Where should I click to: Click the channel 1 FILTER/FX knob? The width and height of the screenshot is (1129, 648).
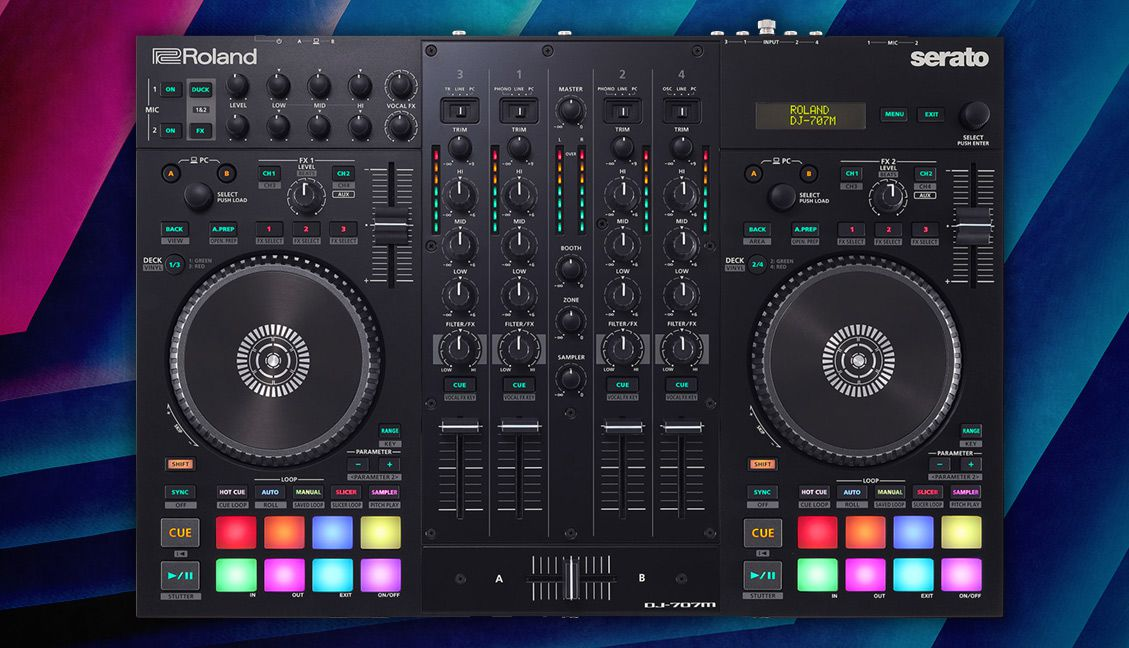tap(519, 348)
